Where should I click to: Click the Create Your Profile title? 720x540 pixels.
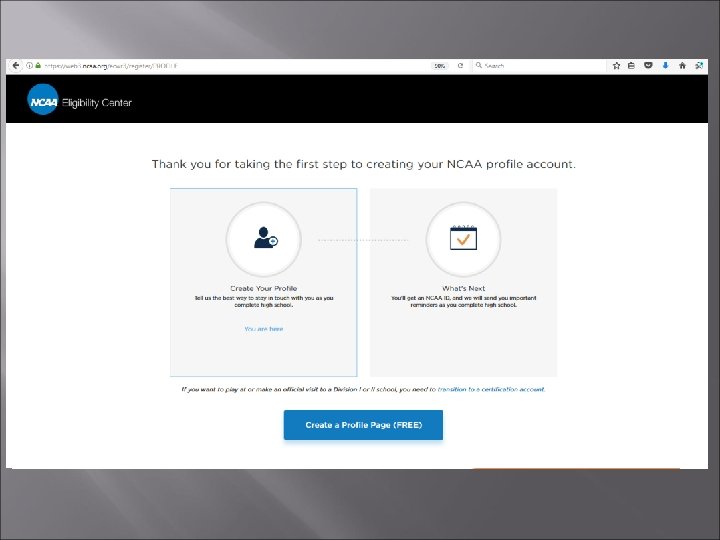264,288
